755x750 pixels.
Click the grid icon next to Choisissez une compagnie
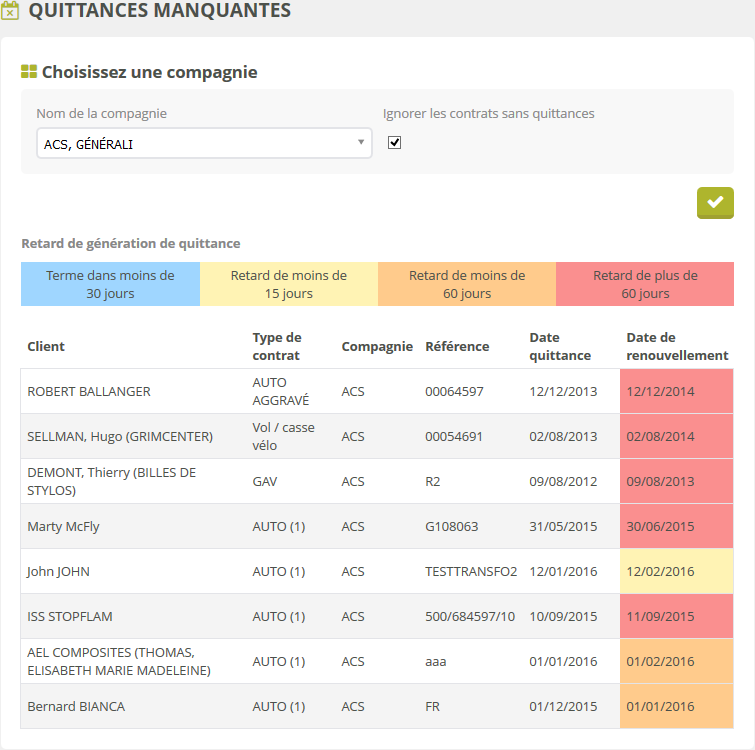point(29,72)
